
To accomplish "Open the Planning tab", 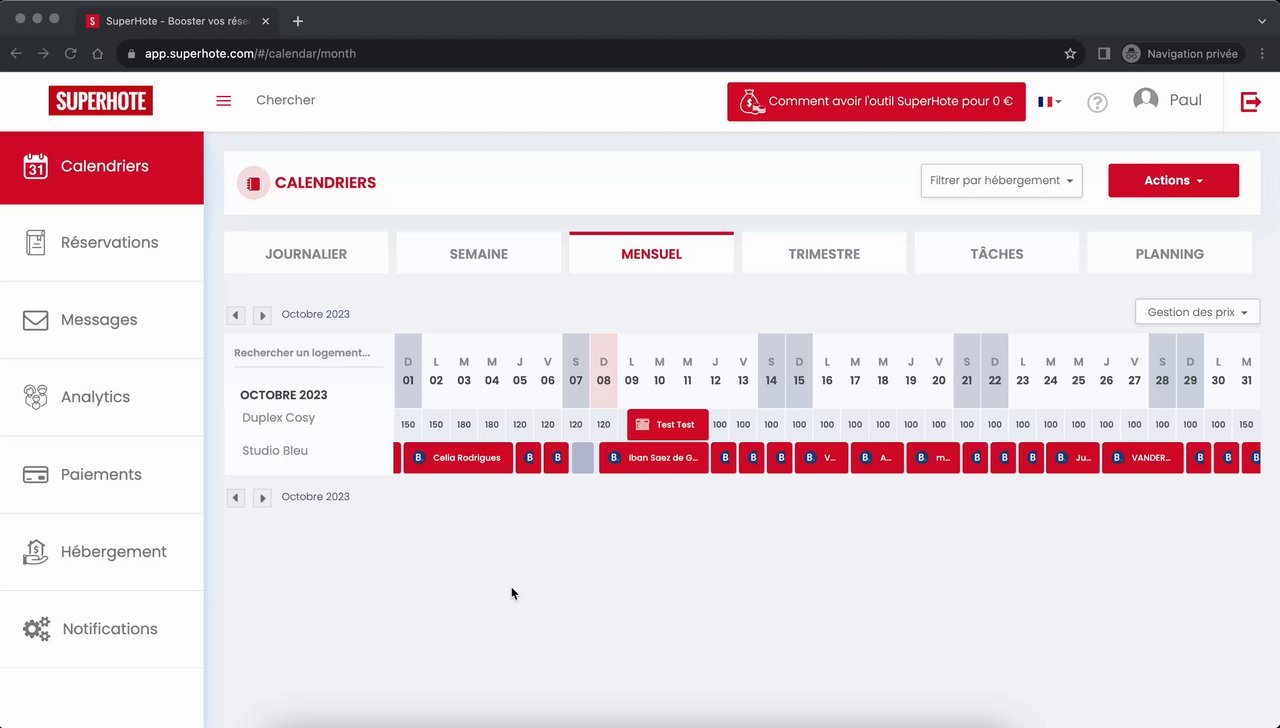I will pos(1170,254).
